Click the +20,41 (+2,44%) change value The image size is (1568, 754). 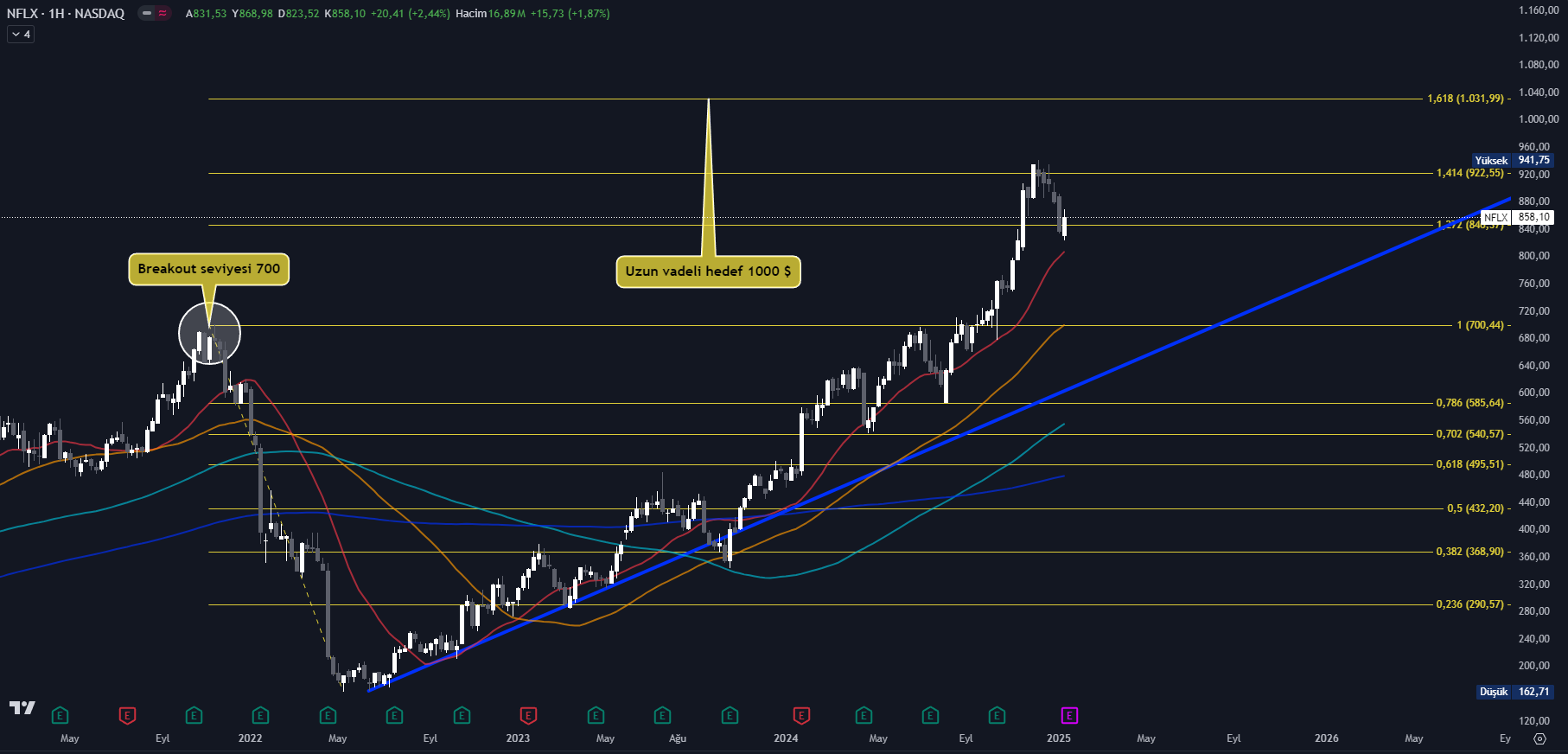click(x=411, y=14)
